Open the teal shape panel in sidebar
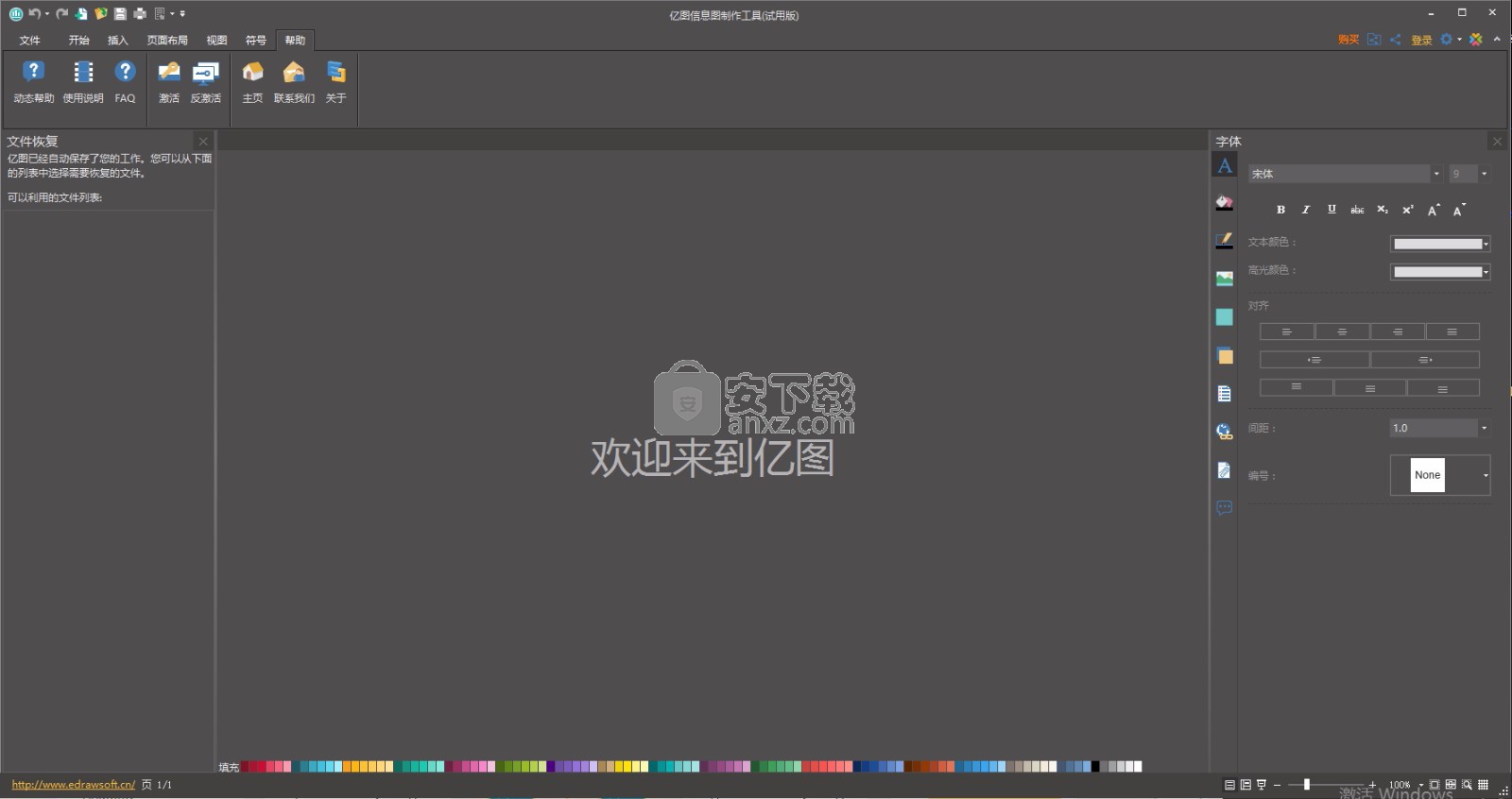The width and height of the screenshot is (1512, 799). (x=1225, y=317)
